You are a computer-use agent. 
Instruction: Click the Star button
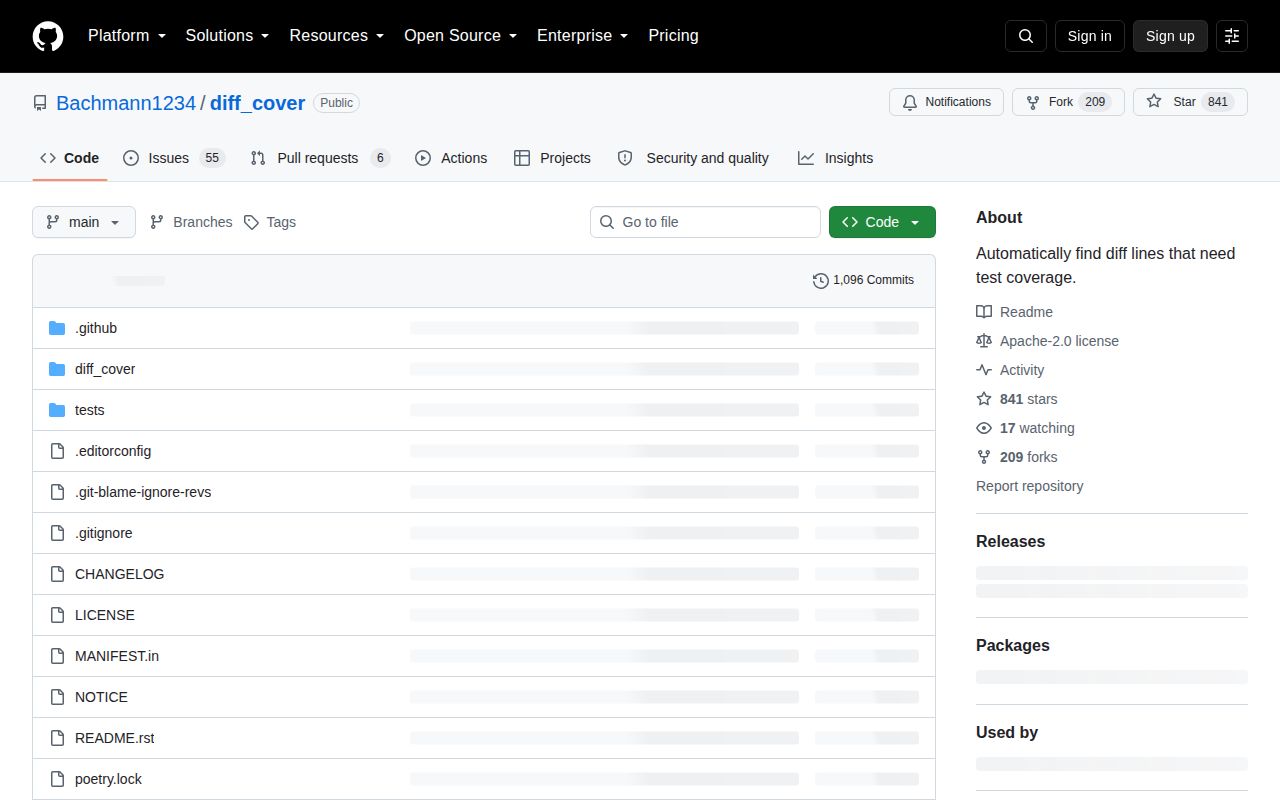pyautogui.click(x=1190, y=102)
